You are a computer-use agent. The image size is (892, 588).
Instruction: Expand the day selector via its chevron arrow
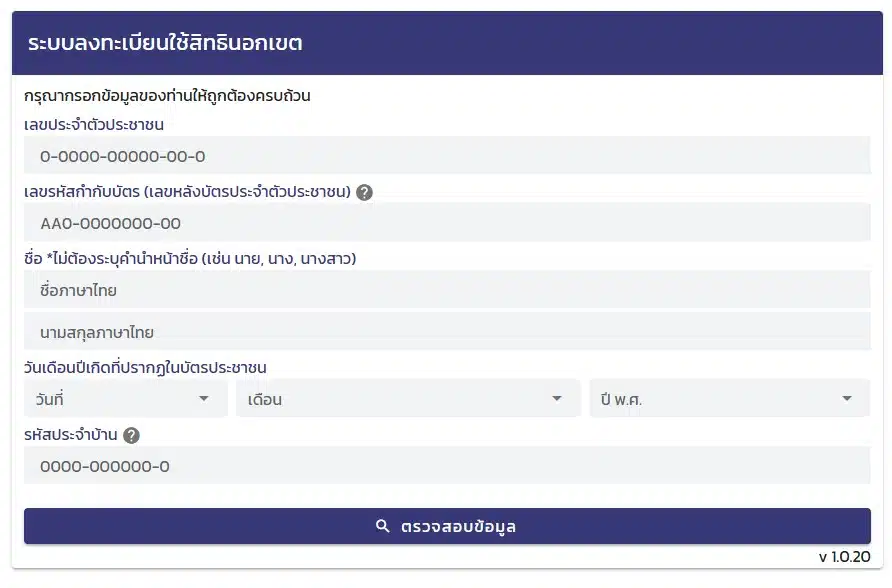click(206, 398)
